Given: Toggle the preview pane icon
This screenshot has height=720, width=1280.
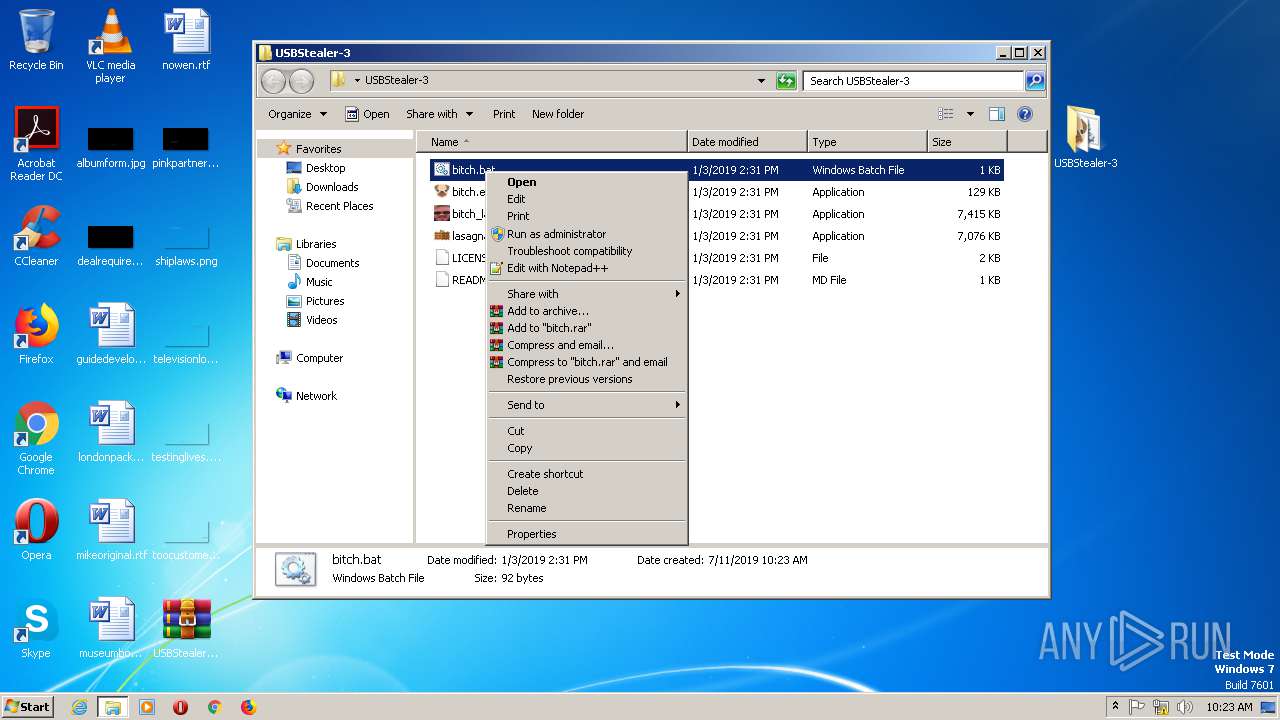Looking at the screenshot, I should tap(996, 114).
